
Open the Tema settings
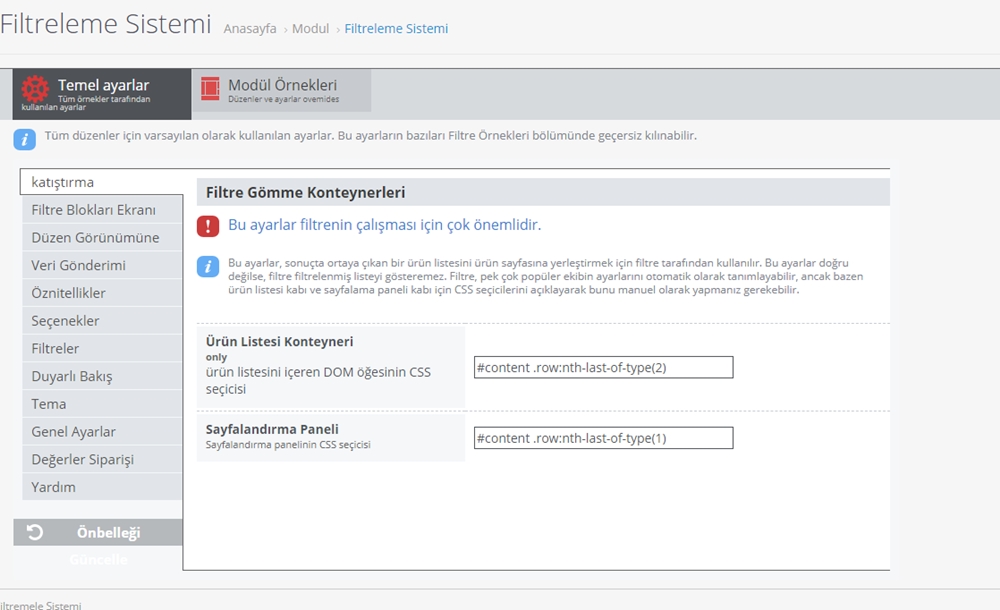[x=102, y=404]
